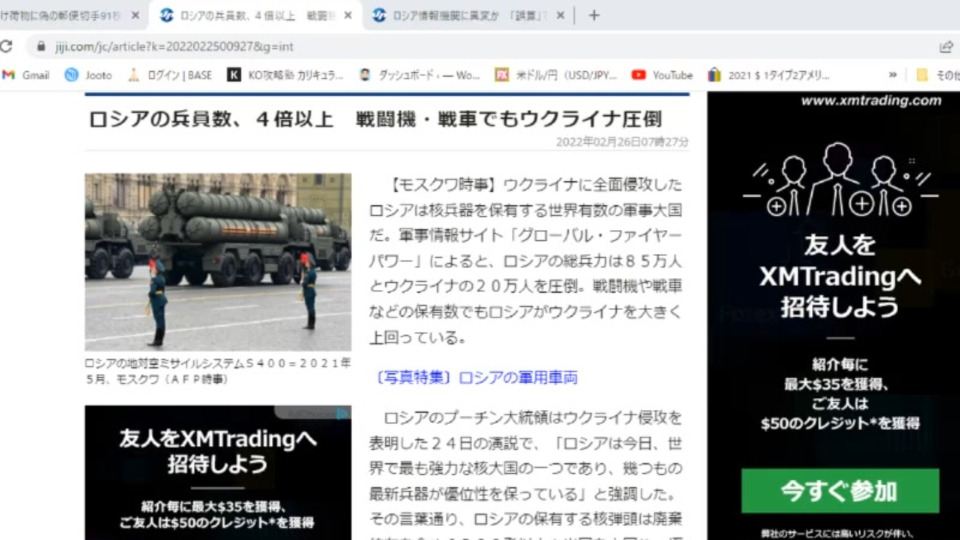Screen dimensions: 960x540
Task: Click the lock icon in address bar
Action: pos(41,47)
